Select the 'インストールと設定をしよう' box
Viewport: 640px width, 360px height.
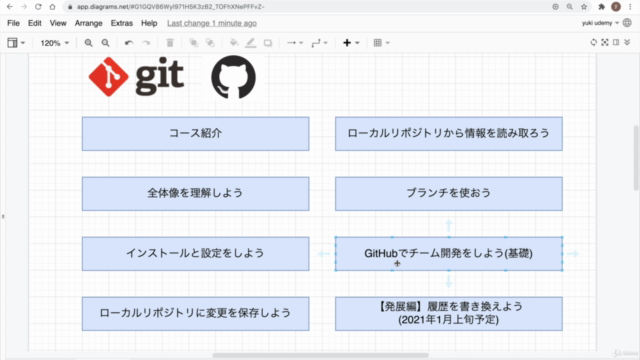tap(196, 254)
